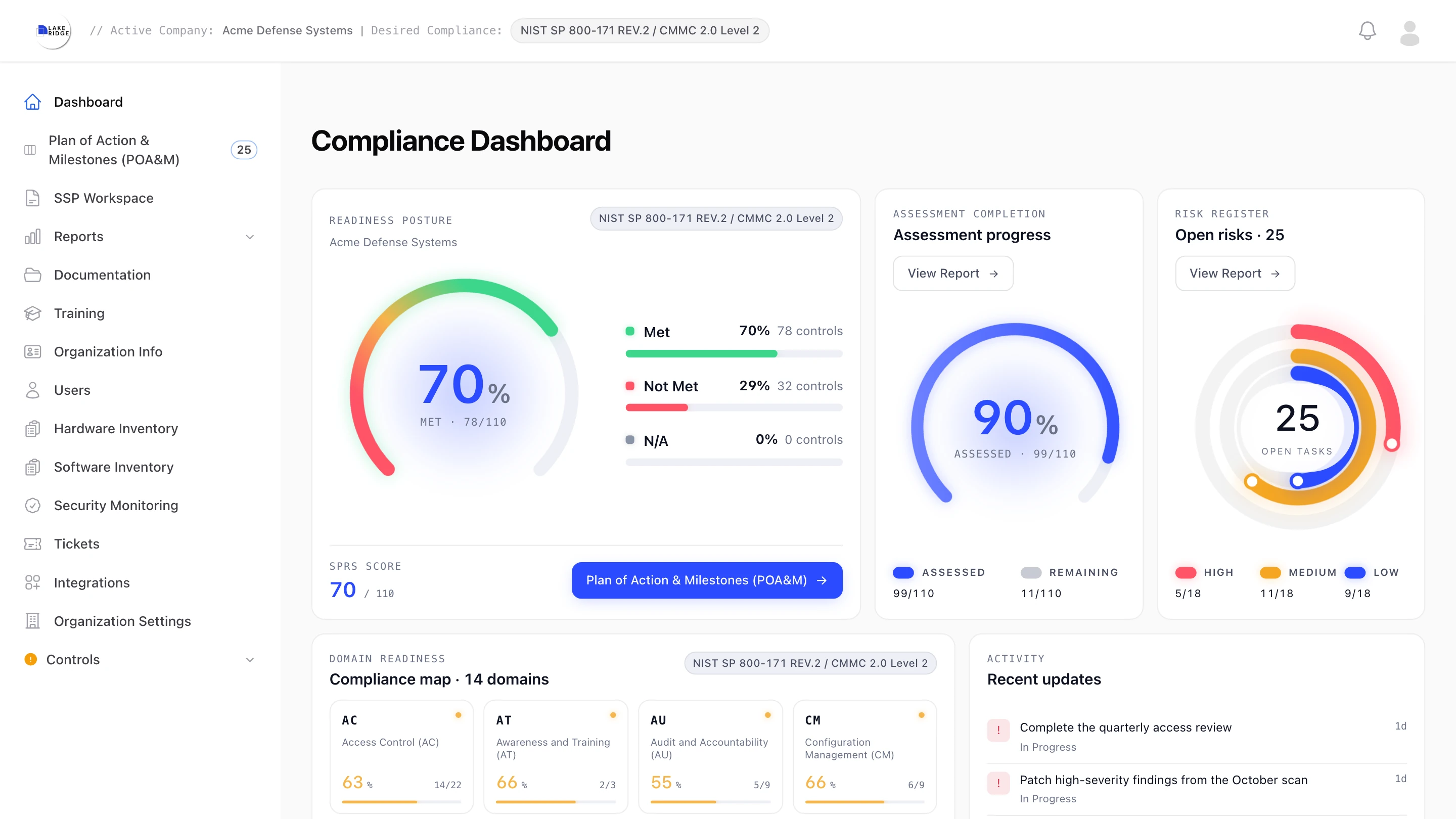This screenshot has height=819, width=1456.
Task: Click the POA&M sidebar icon
Action: (x=30, y=150)
